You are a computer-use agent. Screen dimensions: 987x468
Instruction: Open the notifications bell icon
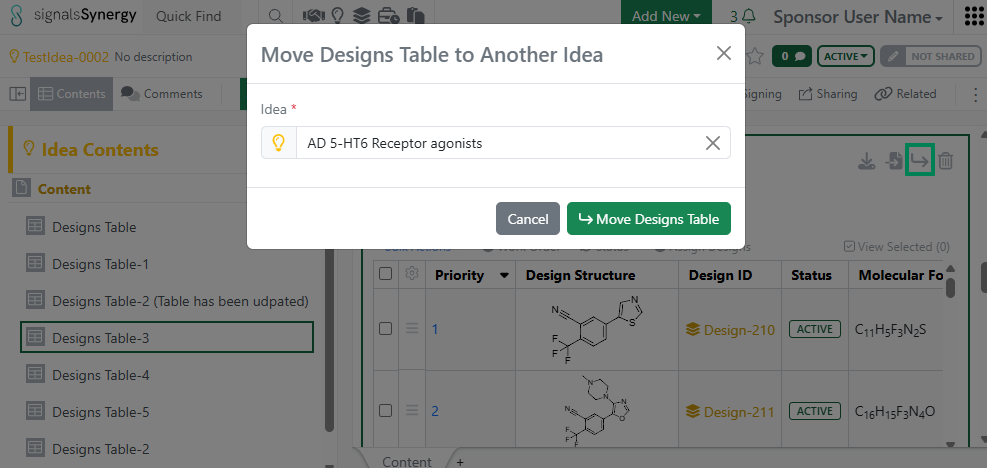tap(749, 17)
